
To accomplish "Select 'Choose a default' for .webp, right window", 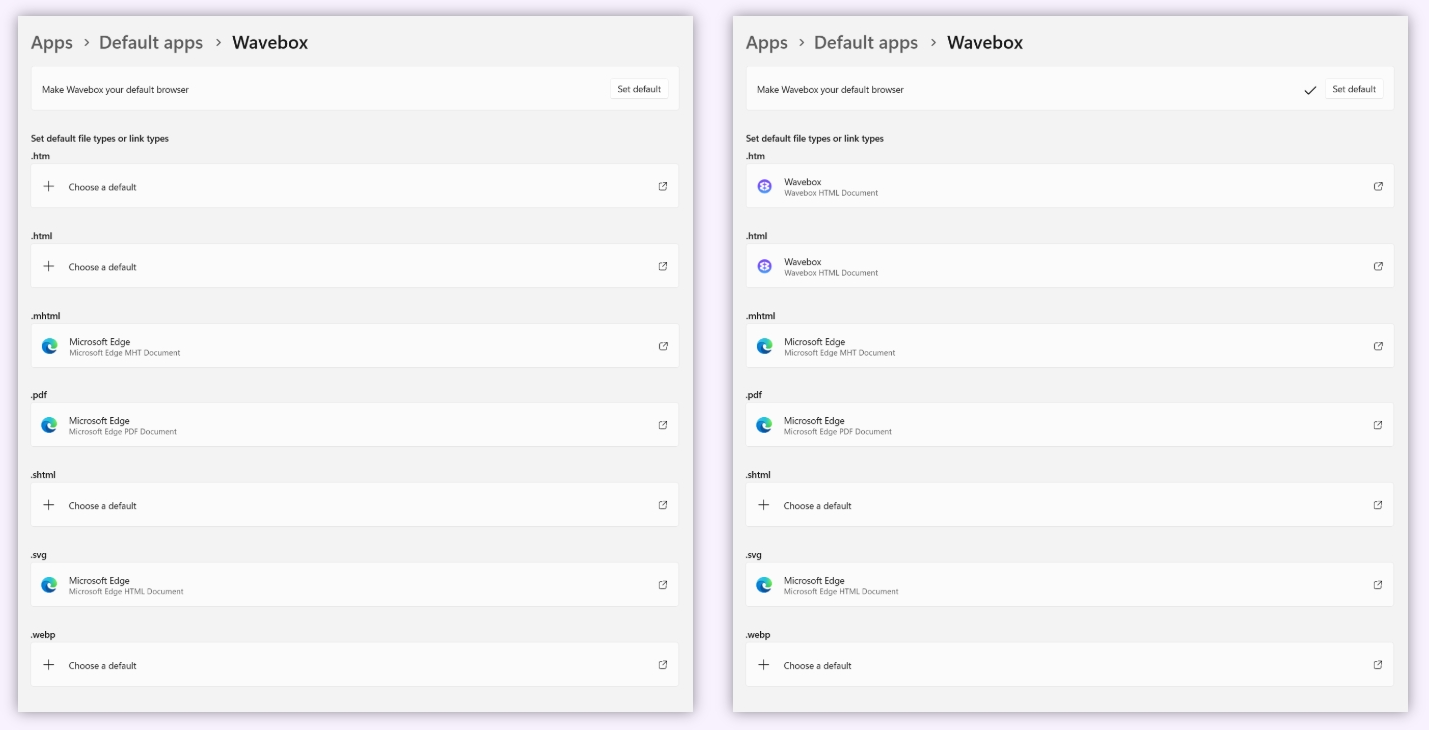I will pos(817,666).
